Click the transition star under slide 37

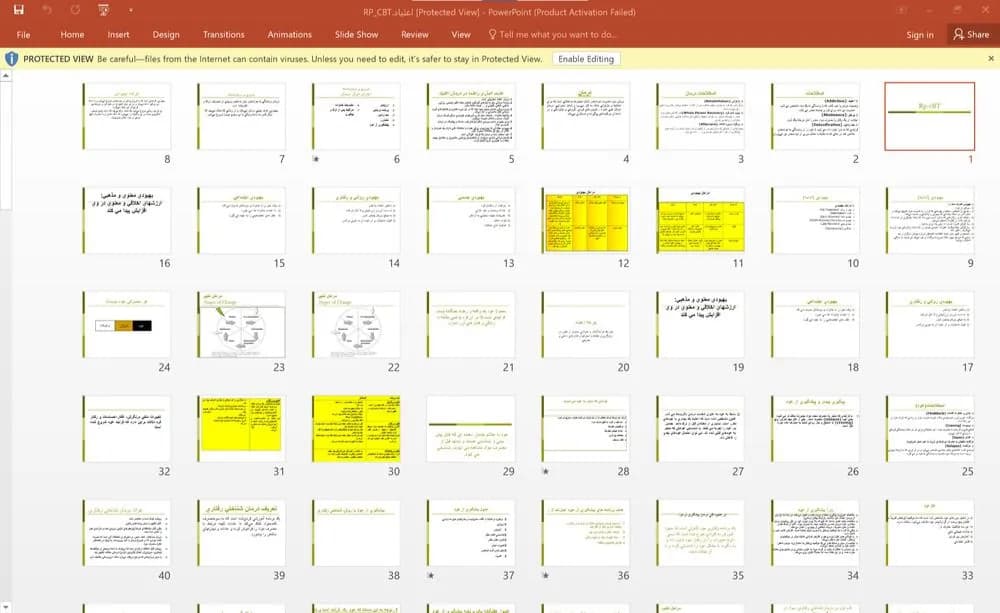point(430,575)
